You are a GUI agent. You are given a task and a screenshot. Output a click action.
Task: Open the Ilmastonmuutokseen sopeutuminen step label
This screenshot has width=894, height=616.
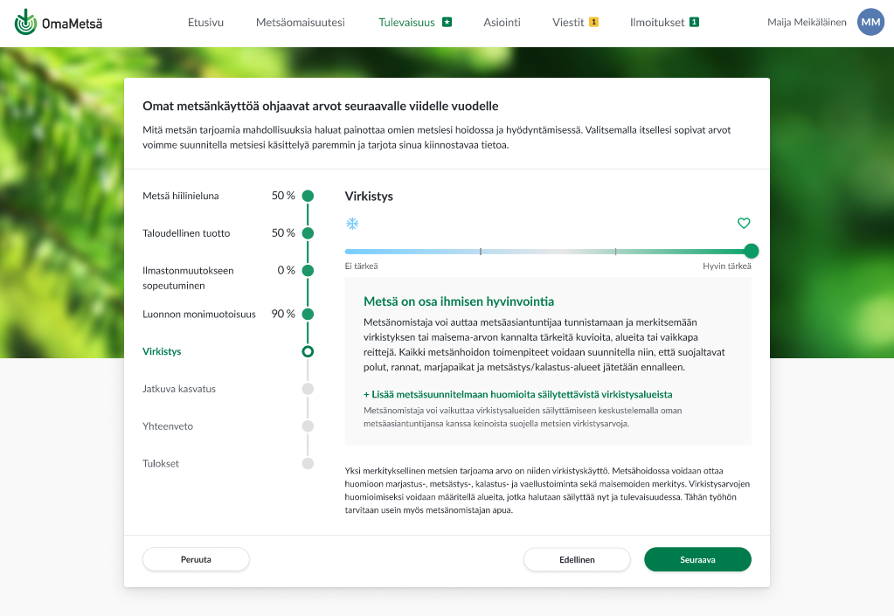click(x=188, y=278)
